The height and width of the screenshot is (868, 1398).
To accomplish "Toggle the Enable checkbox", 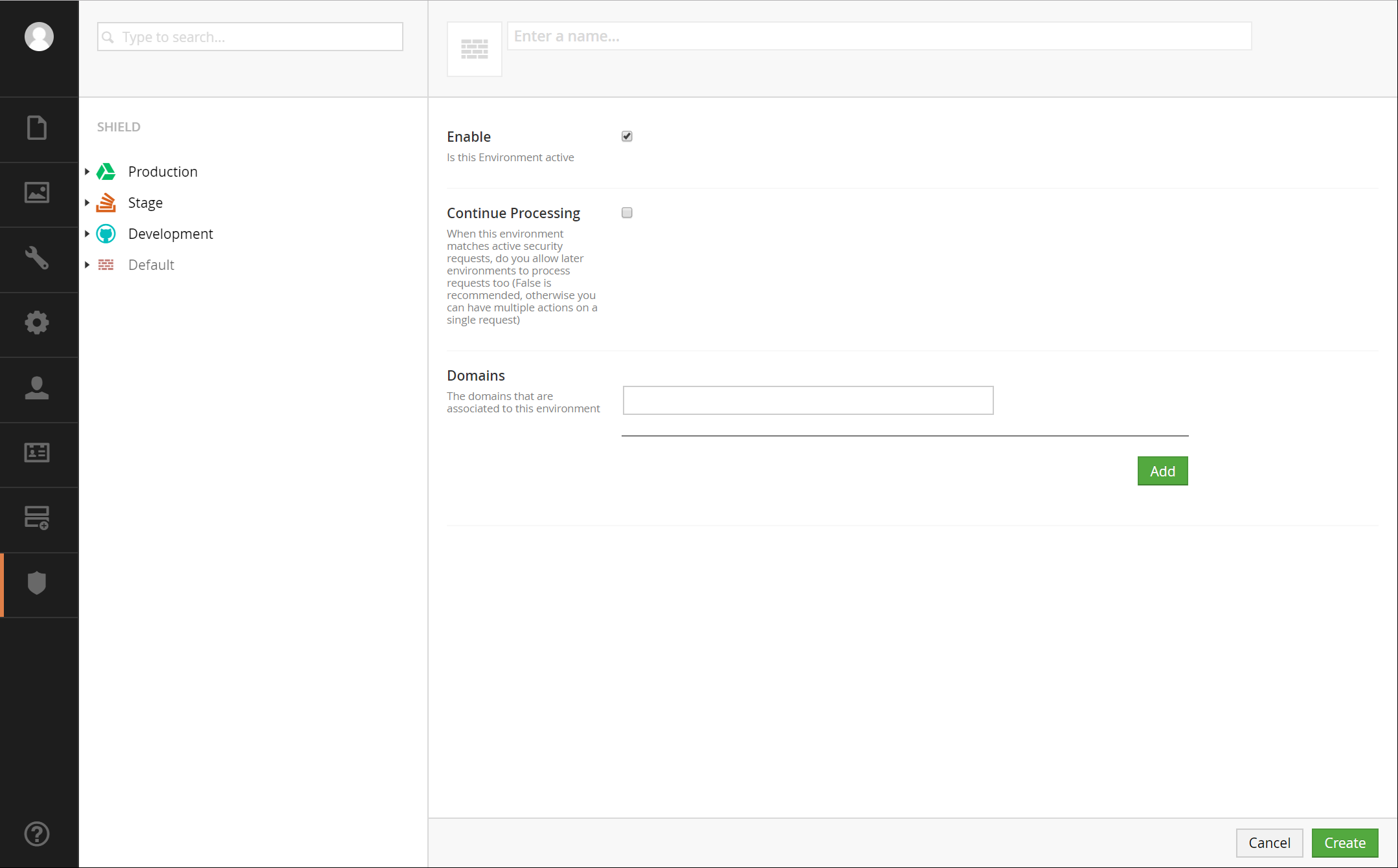I will click(627, 136).
